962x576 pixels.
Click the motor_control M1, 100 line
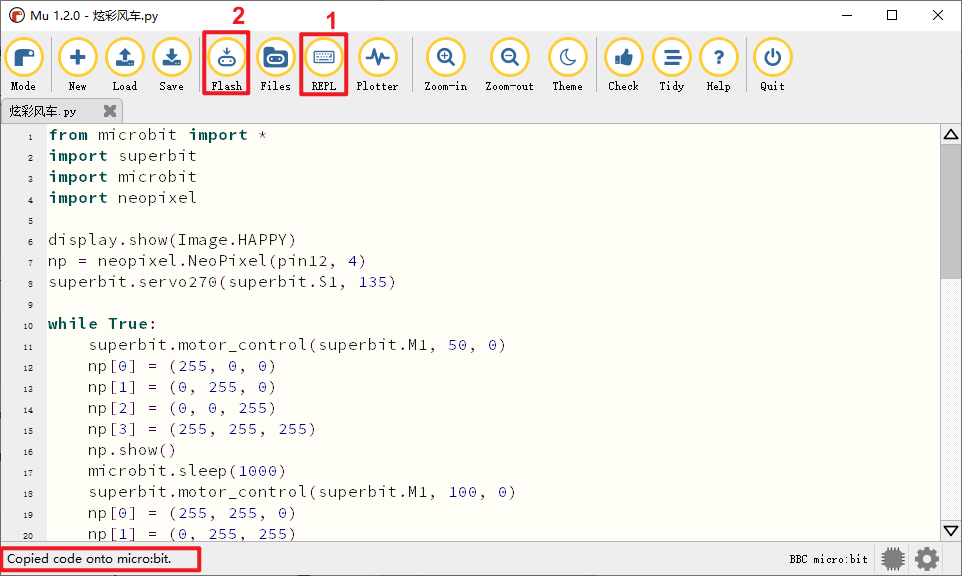pos(302,492)
